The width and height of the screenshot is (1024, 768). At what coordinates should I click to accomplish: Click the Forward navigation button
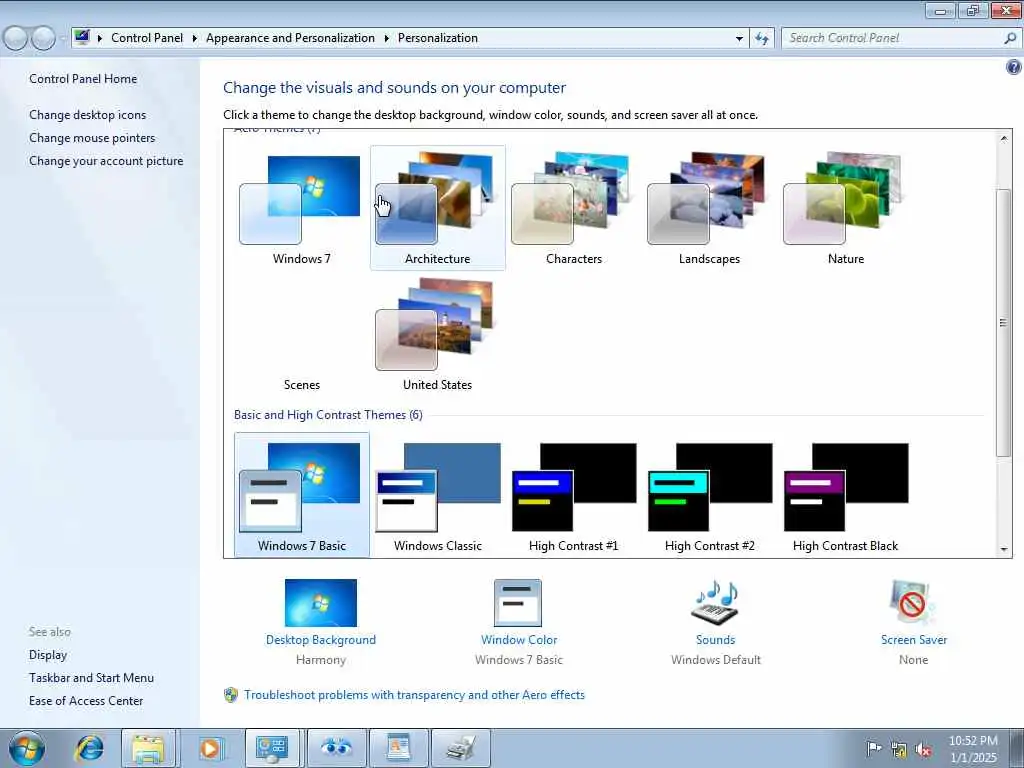pos(43,38)
